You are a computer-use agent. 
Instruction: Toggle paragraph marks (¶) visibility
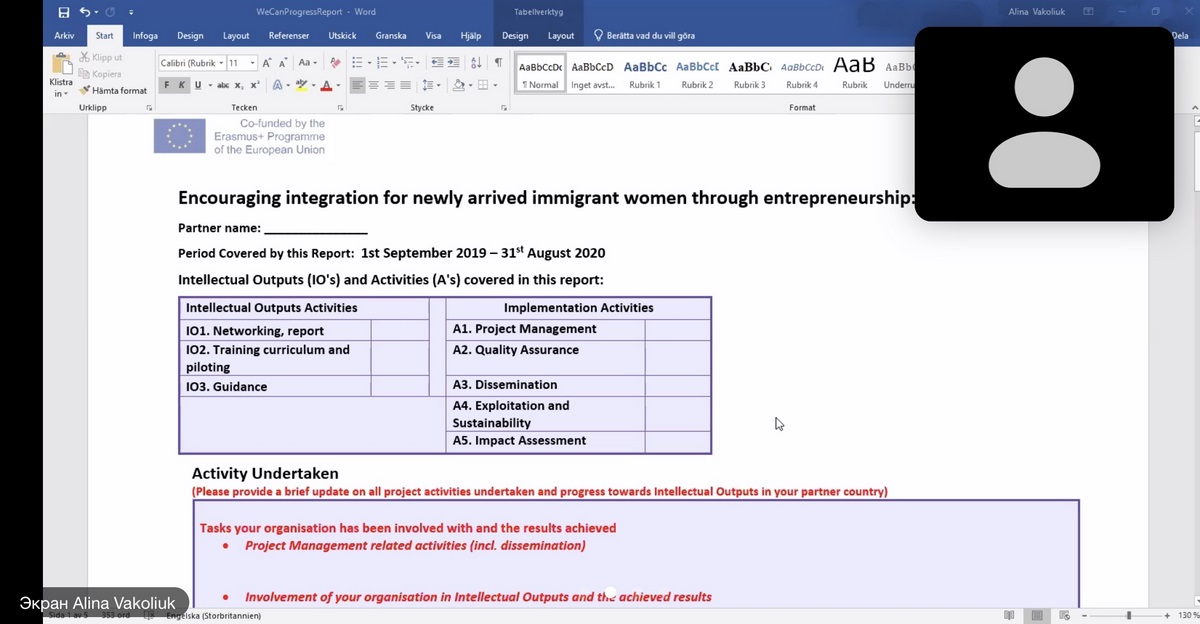[497, 63]
